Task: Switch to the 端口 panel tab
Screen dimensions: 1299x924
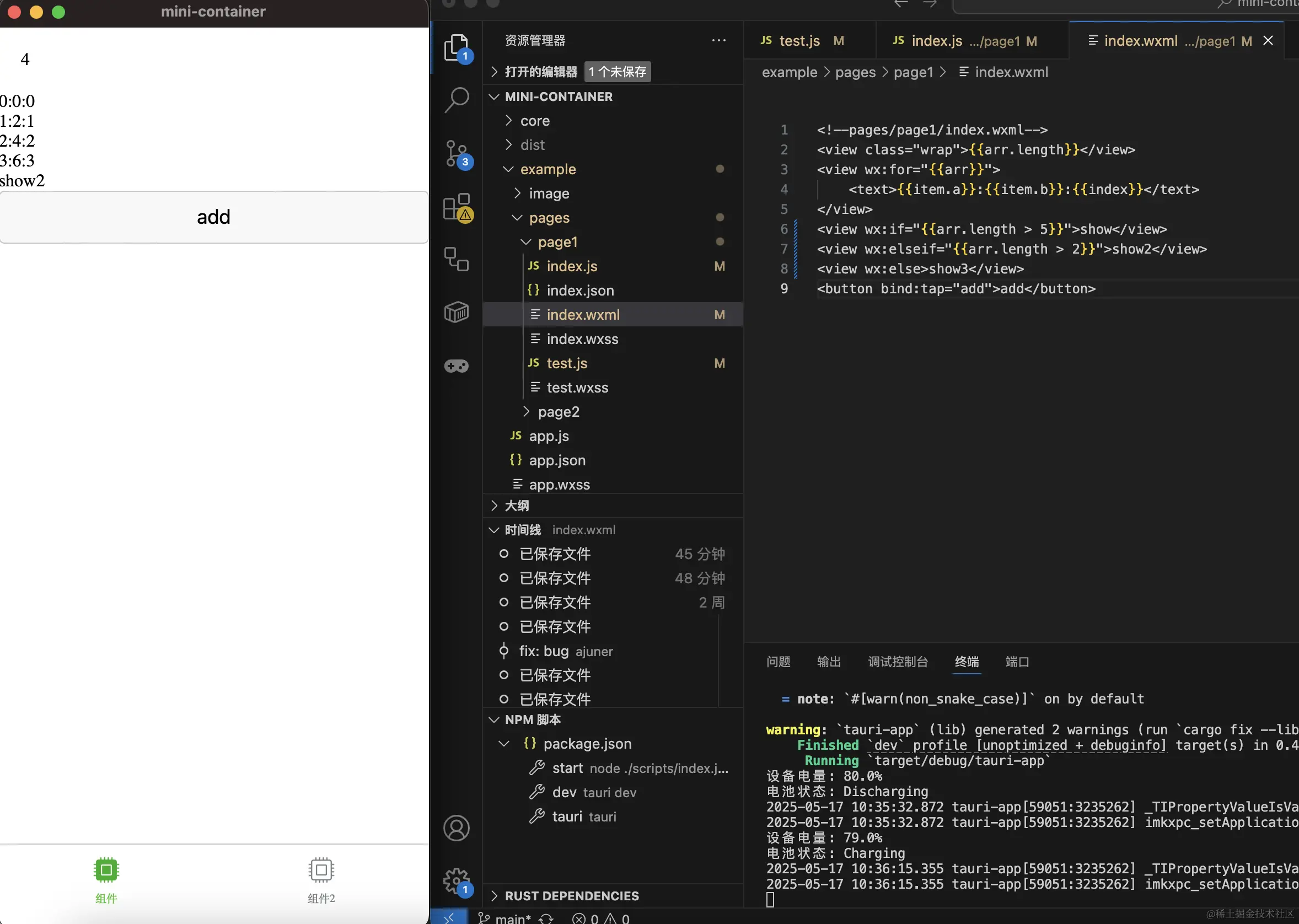Action: [1017, 662]
